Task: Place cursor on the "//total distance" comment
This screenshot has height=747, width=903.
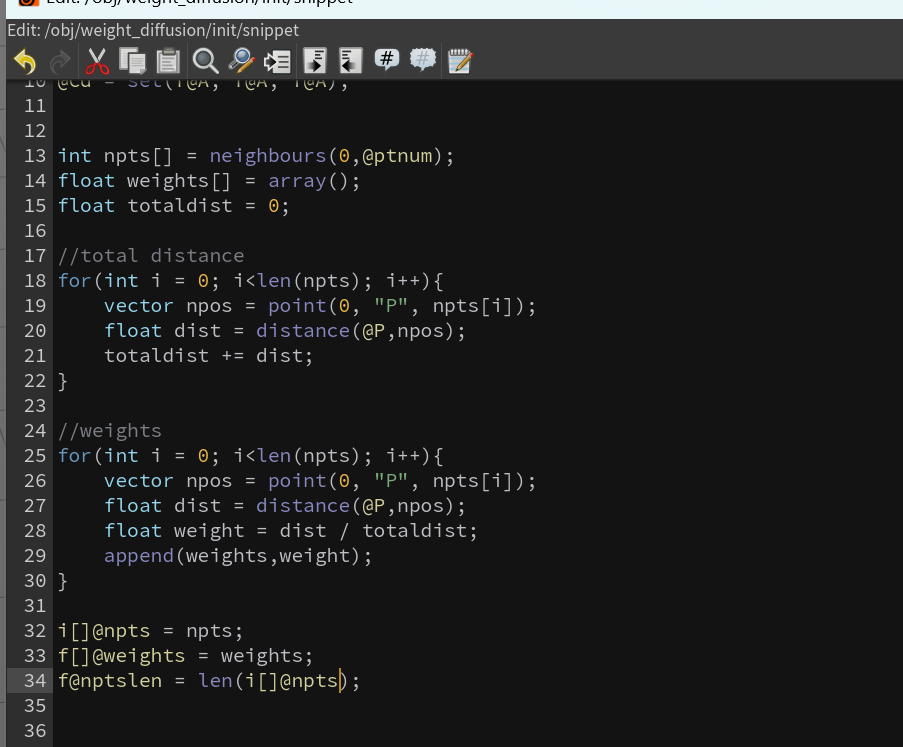Action: [x=151, y=256]
